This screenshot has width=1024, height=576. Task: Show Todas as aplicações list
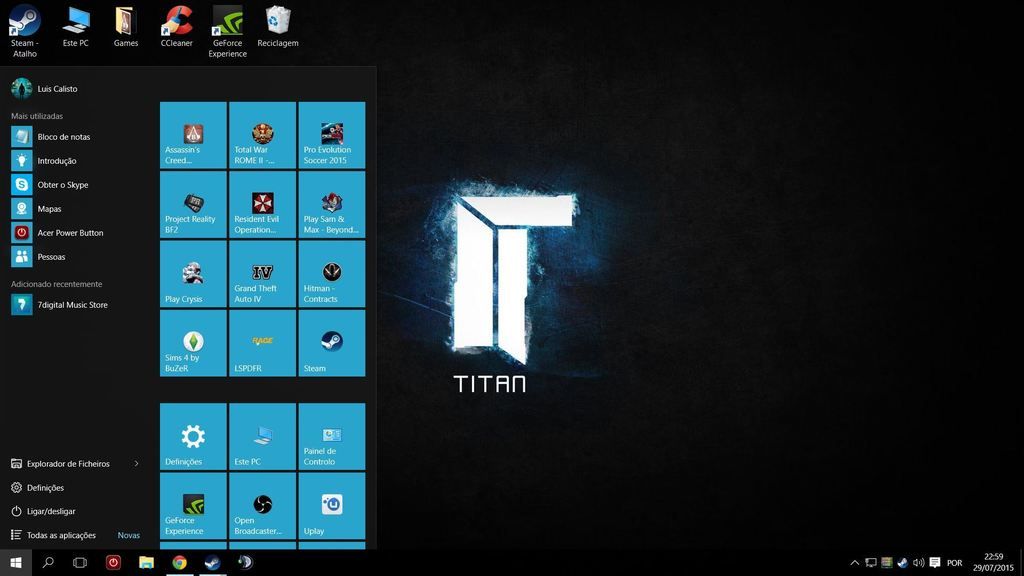(54, 535)
